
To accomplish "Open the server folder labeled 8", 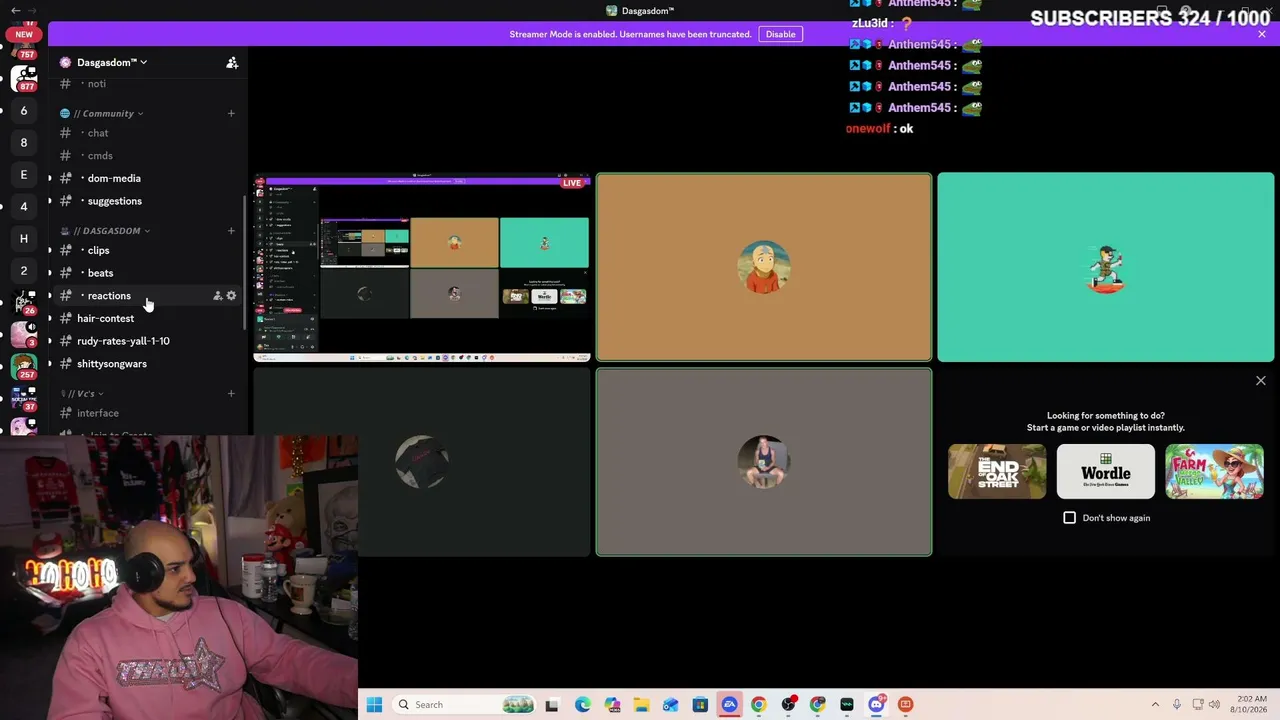I will click(x=24, y=143).
